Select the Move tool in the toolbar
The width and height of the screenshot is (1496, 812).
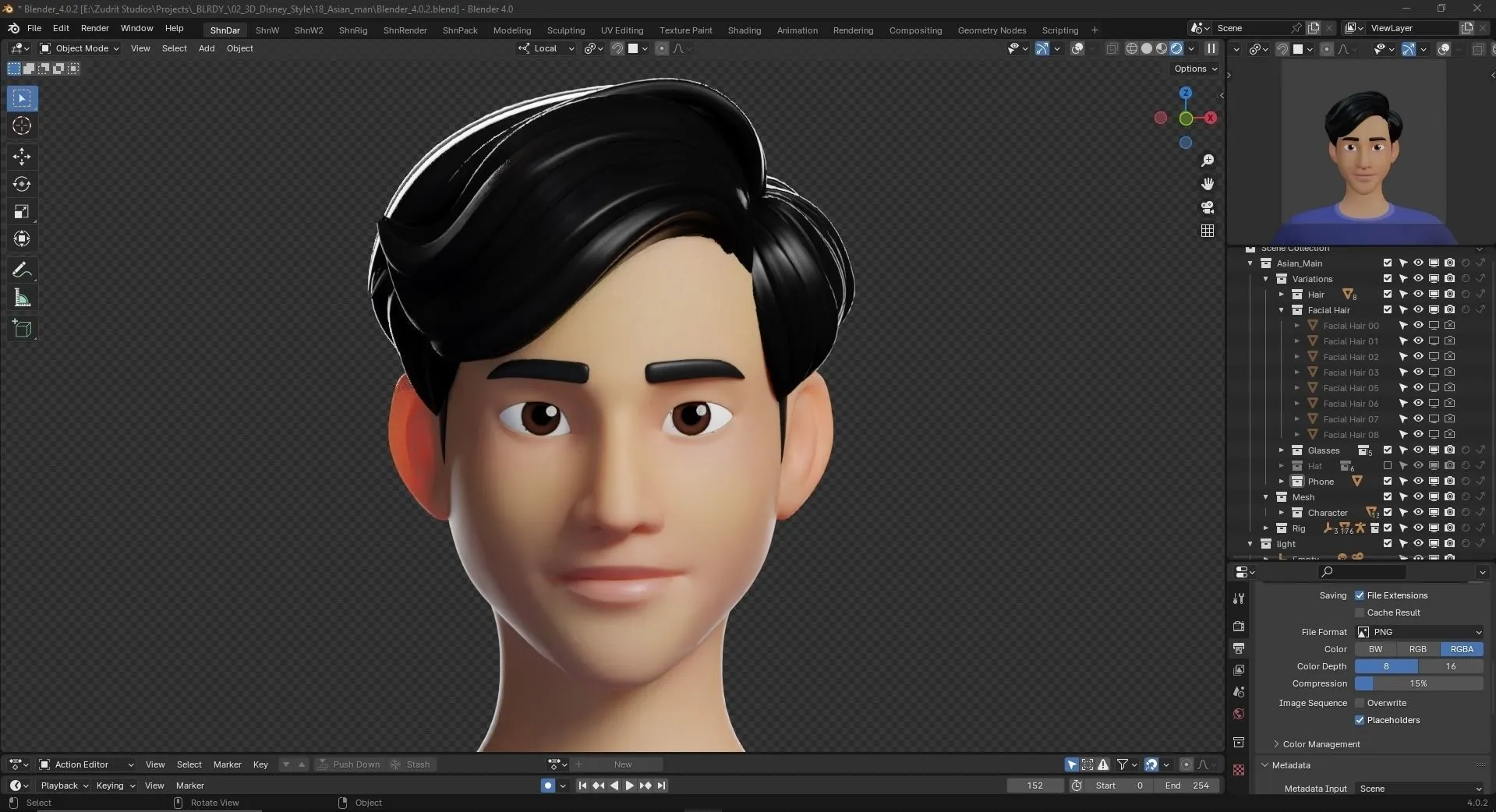(x=21, y=157)
